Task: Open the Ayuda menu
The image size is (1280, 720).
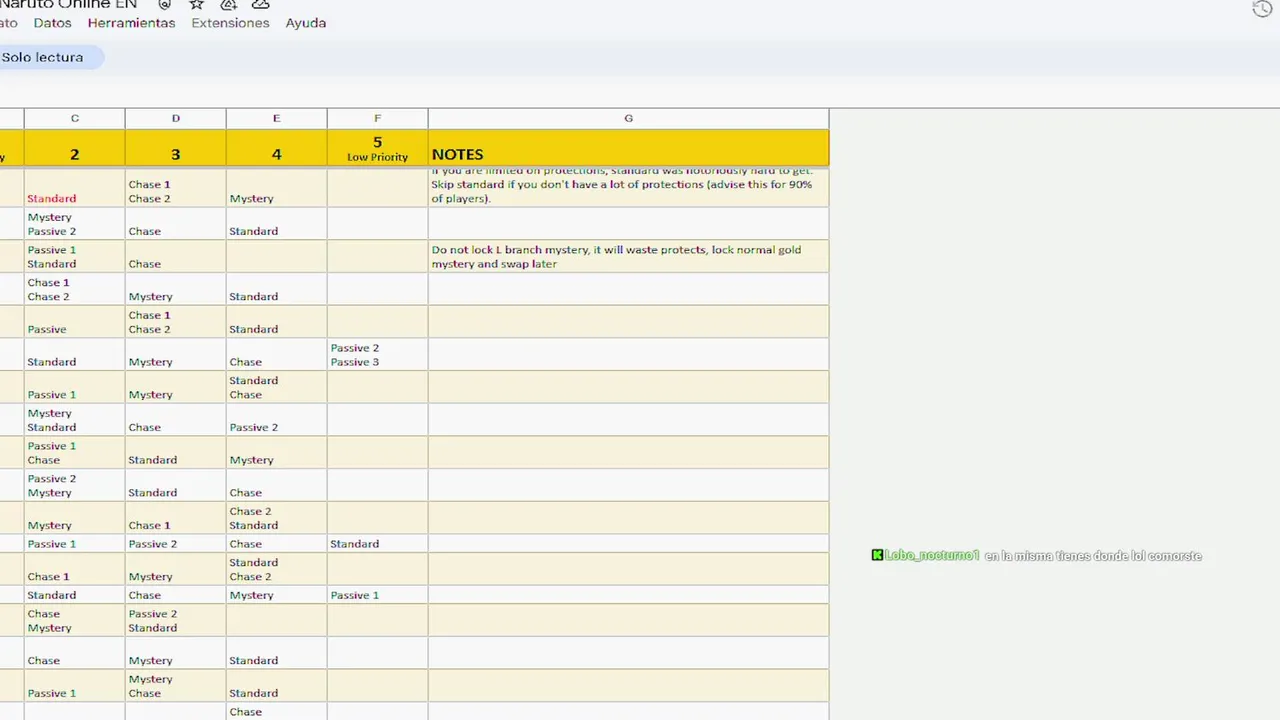Action: point(306,23)
